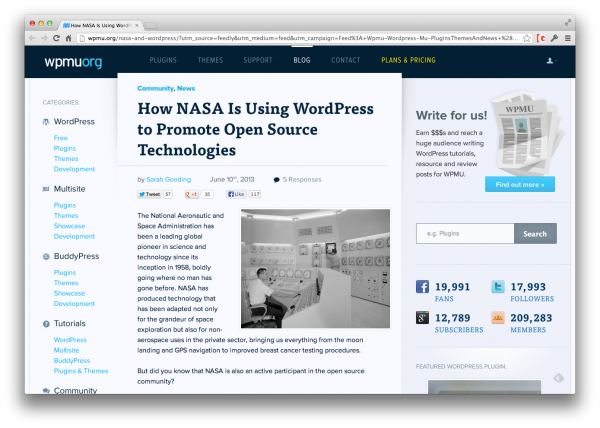This screenshot has width=600, height=428.
Task: Open the Showcase link under Multisite
Action: pyautogui.click(x=69, y=226)
